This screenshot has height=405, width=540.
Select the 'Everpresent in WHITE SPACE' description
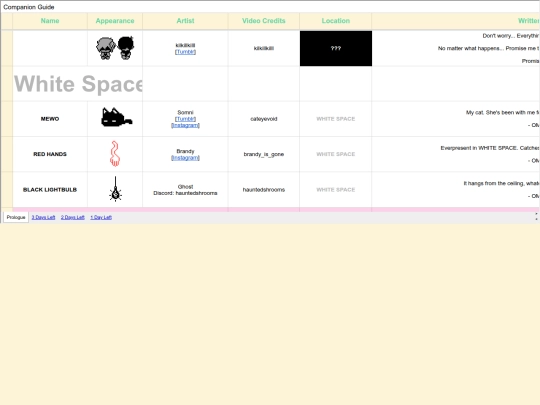(x=456, y=154)
